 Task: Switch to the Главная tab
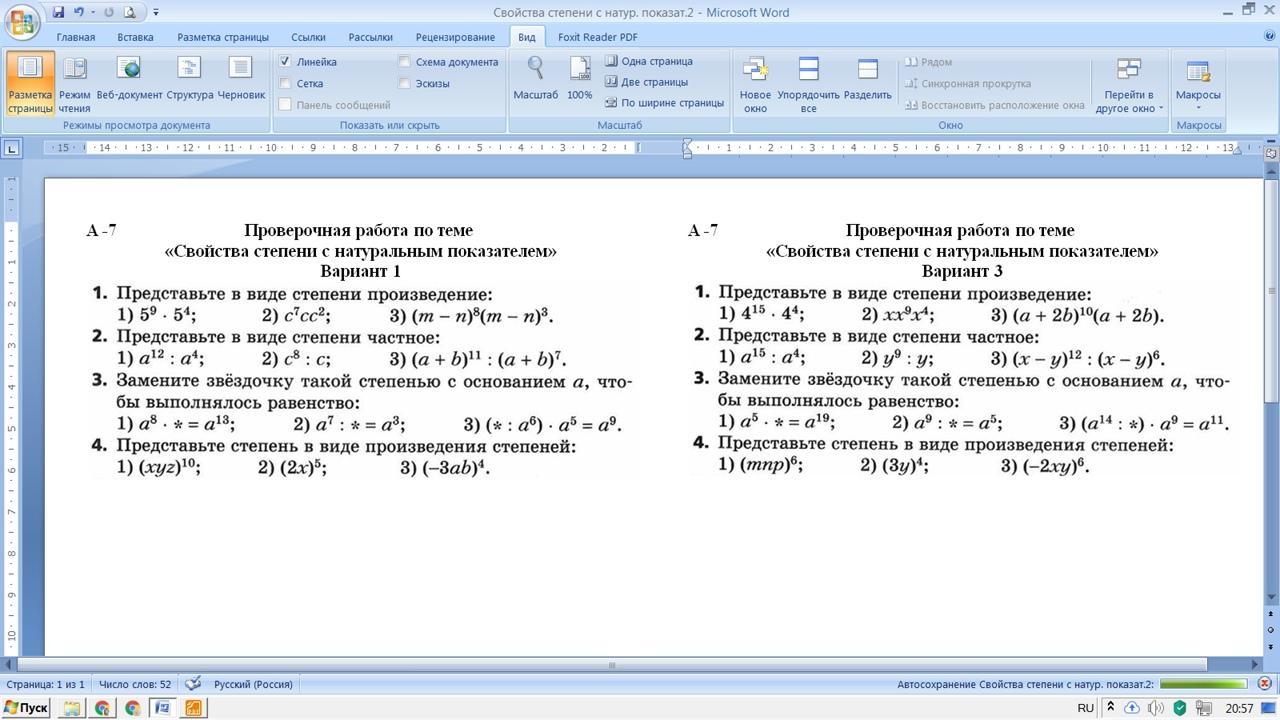(76, 37)
